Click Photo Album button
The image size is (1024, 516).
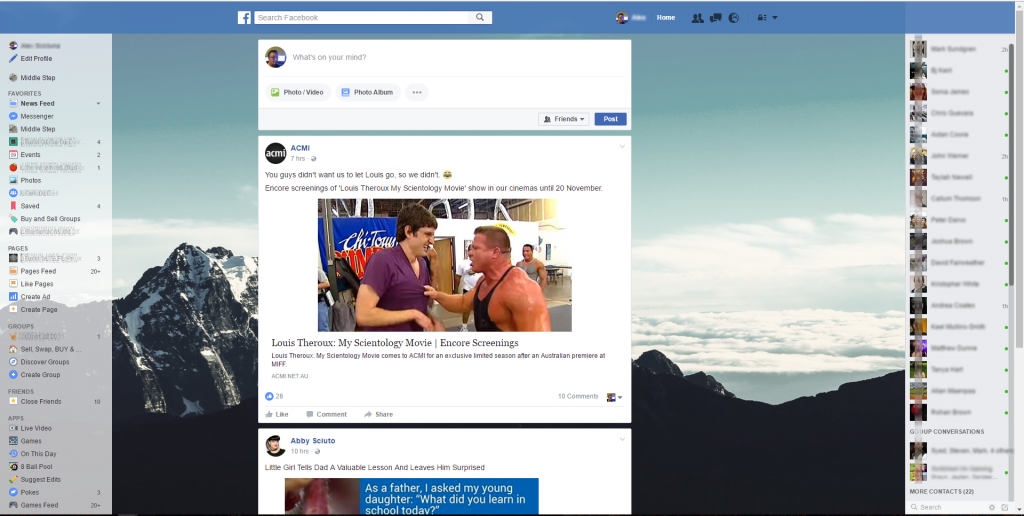point(368,92)
